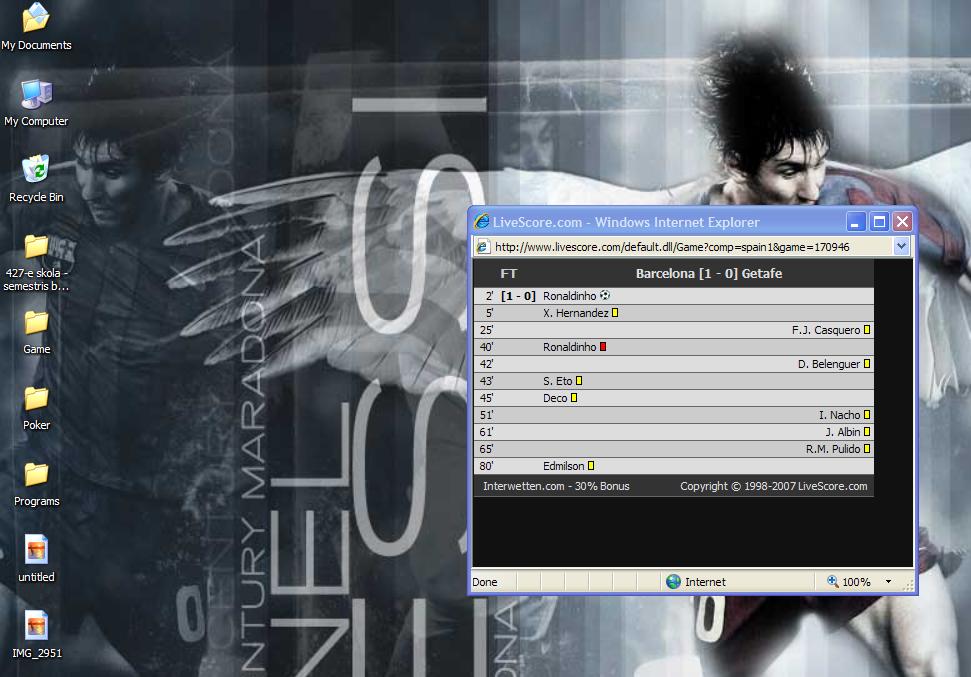The image size is (971, 677).
Task: Minimize the LiveScore Internet Explorer window
Action: click(857, 222)
